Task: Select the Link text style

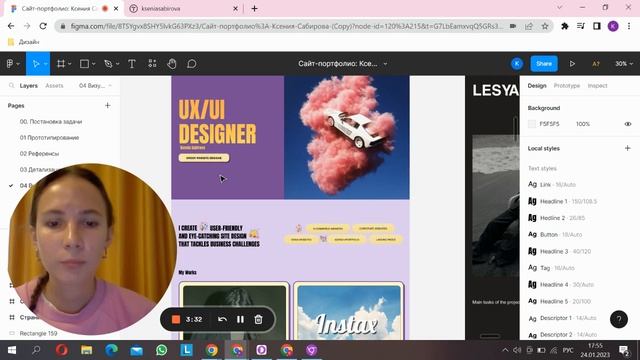Action: (x=552, y=184)
